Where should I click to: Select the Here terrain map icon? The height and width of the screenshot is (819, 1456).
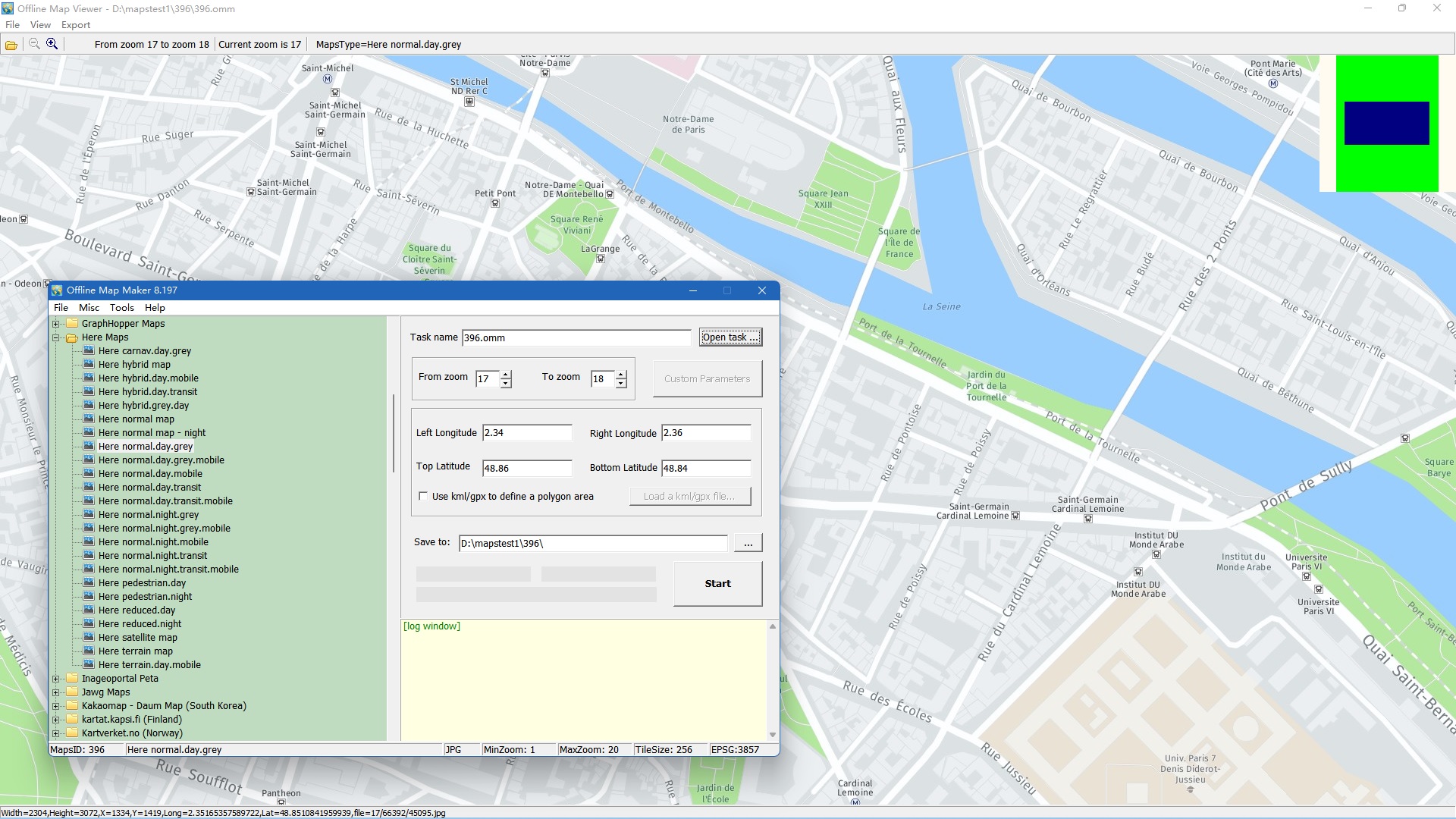point(89,651)
